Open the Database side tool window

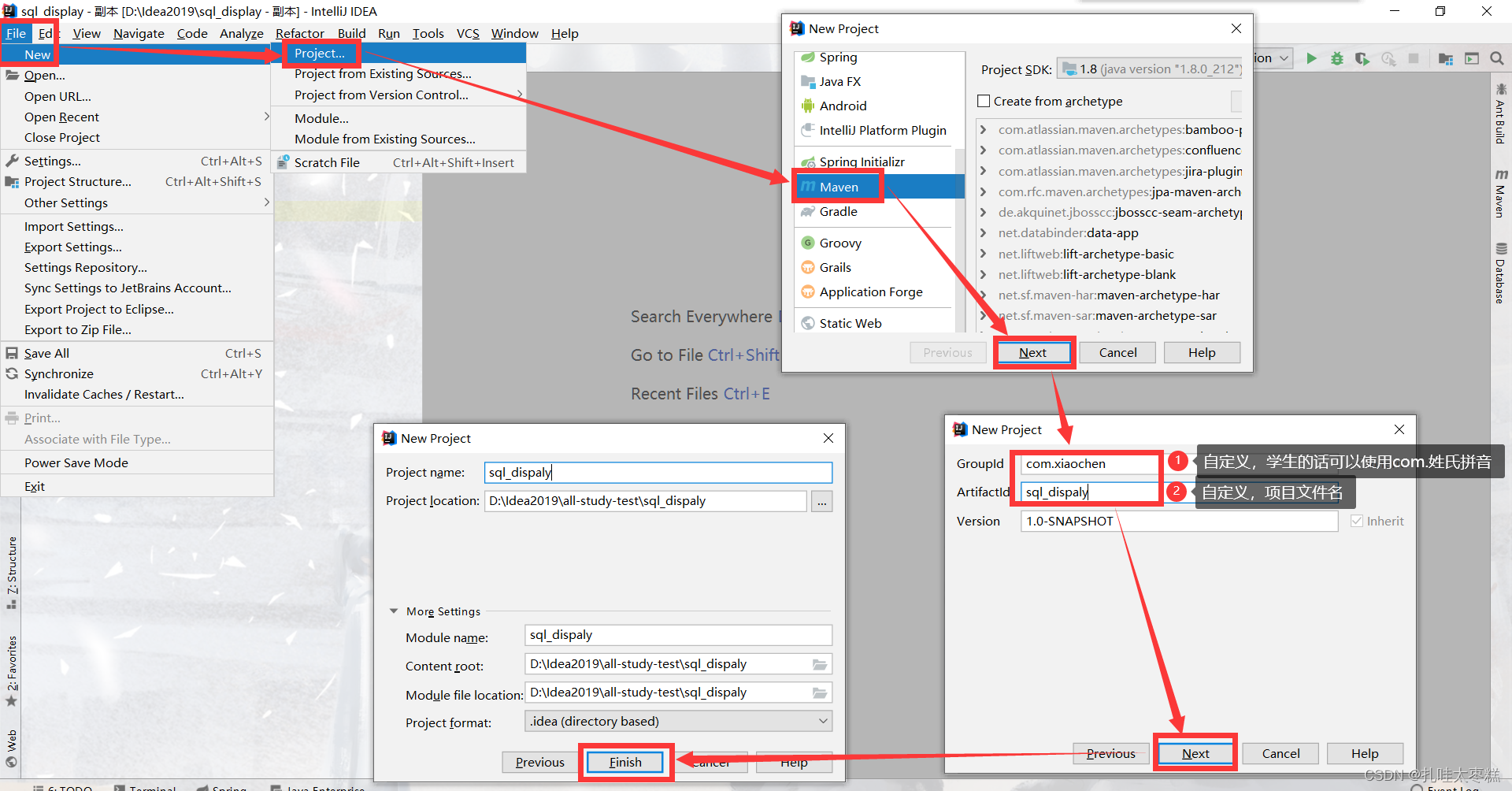[x=1500, y=273]
